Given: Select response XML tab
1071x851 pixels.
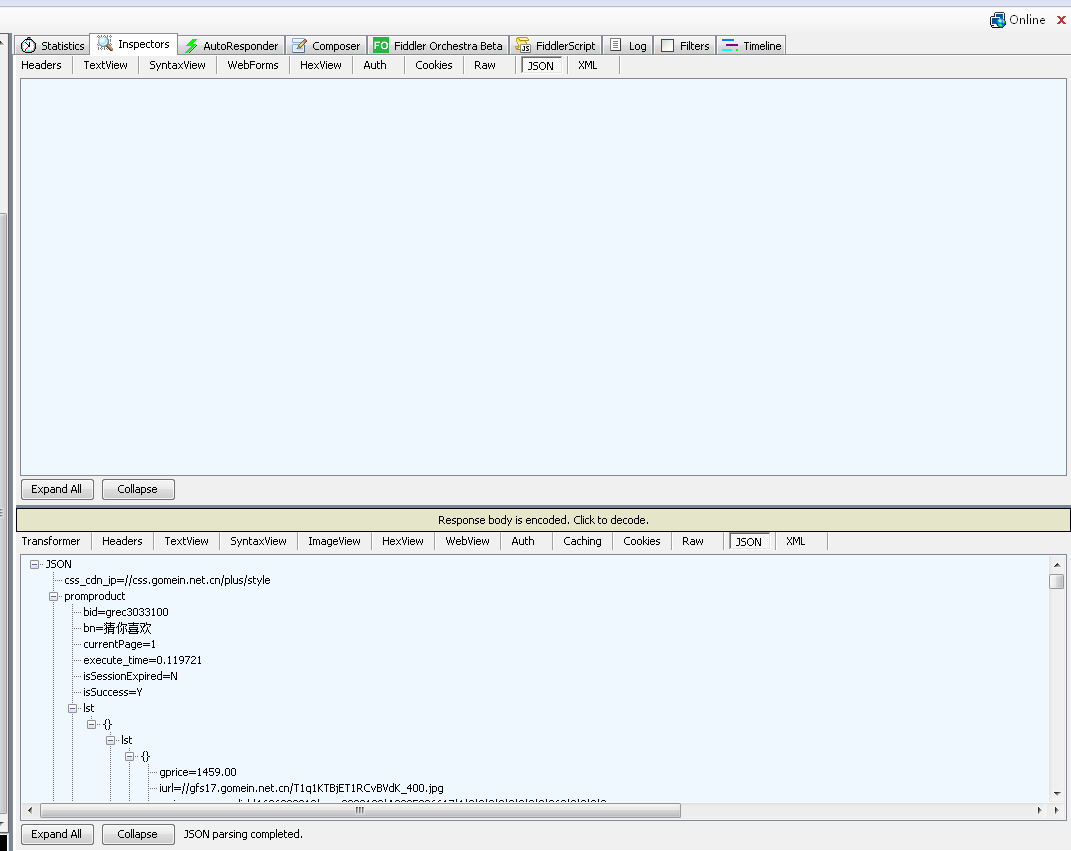Looking at the screenshot, I should click(x=795, y=541).
